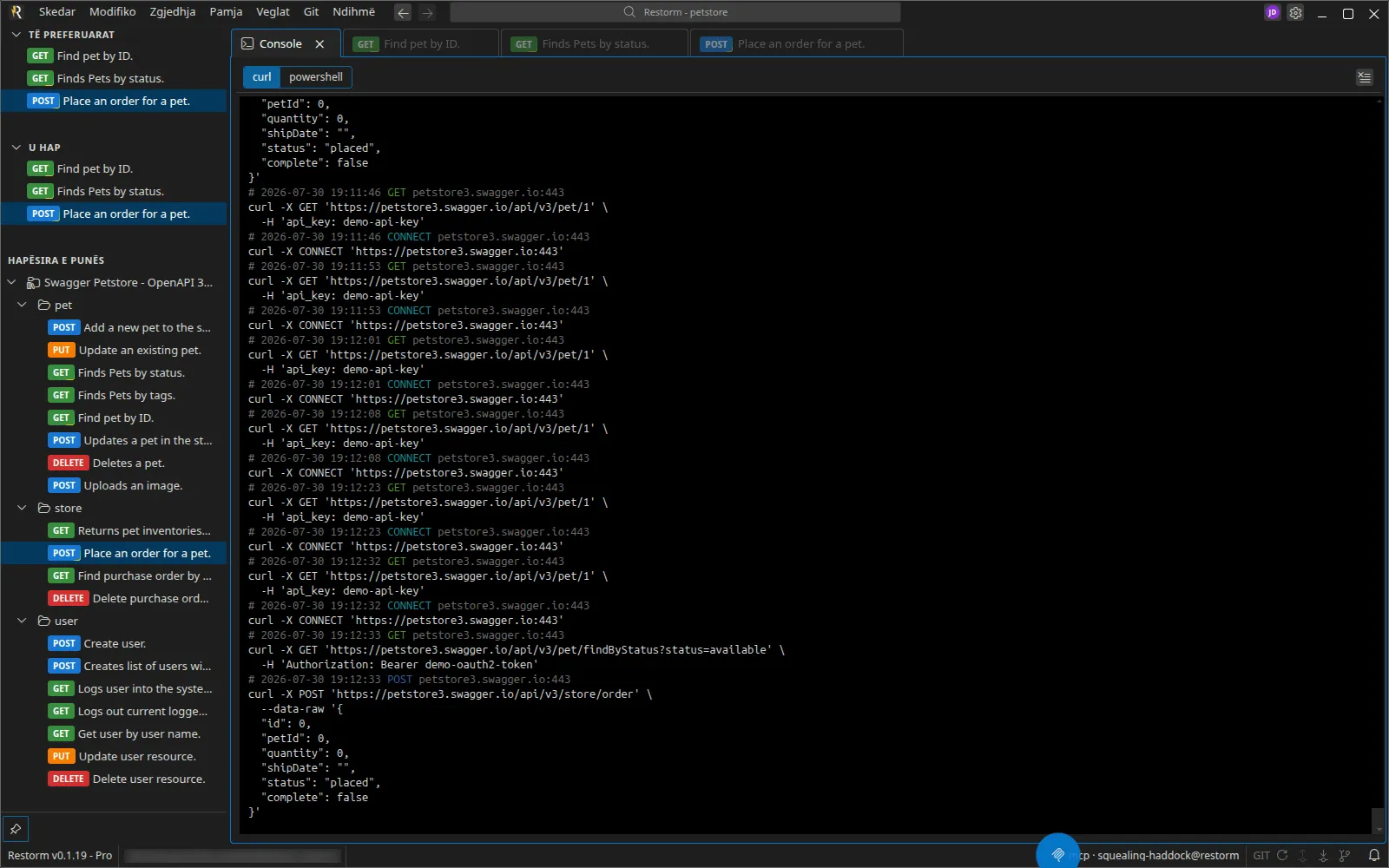Collapse the pet folder chevron
The height and width of the screenshot is (868, 1389).
tap(22, 305)
